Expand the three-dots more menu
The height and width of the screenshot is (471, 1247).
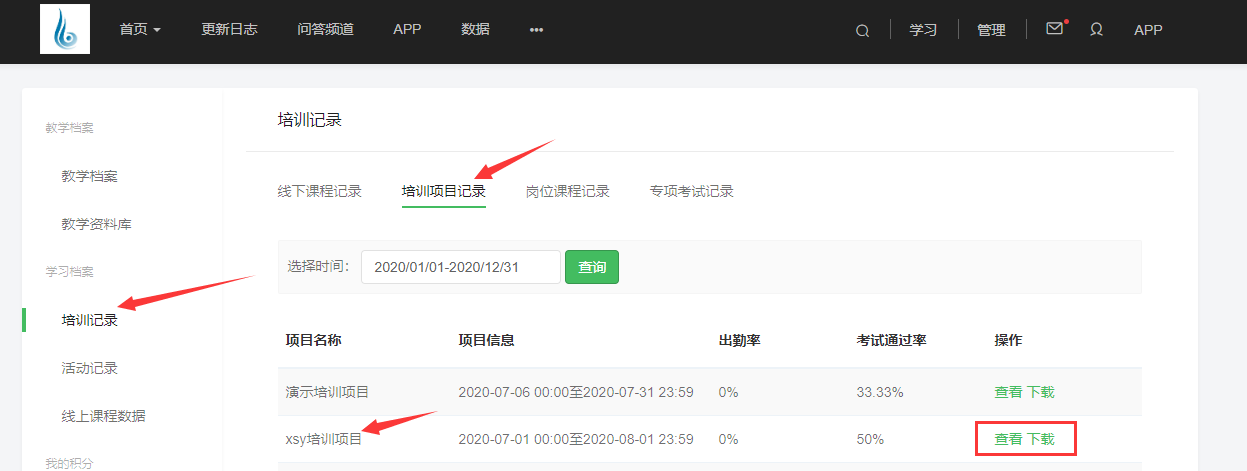(x=536, y=30)
